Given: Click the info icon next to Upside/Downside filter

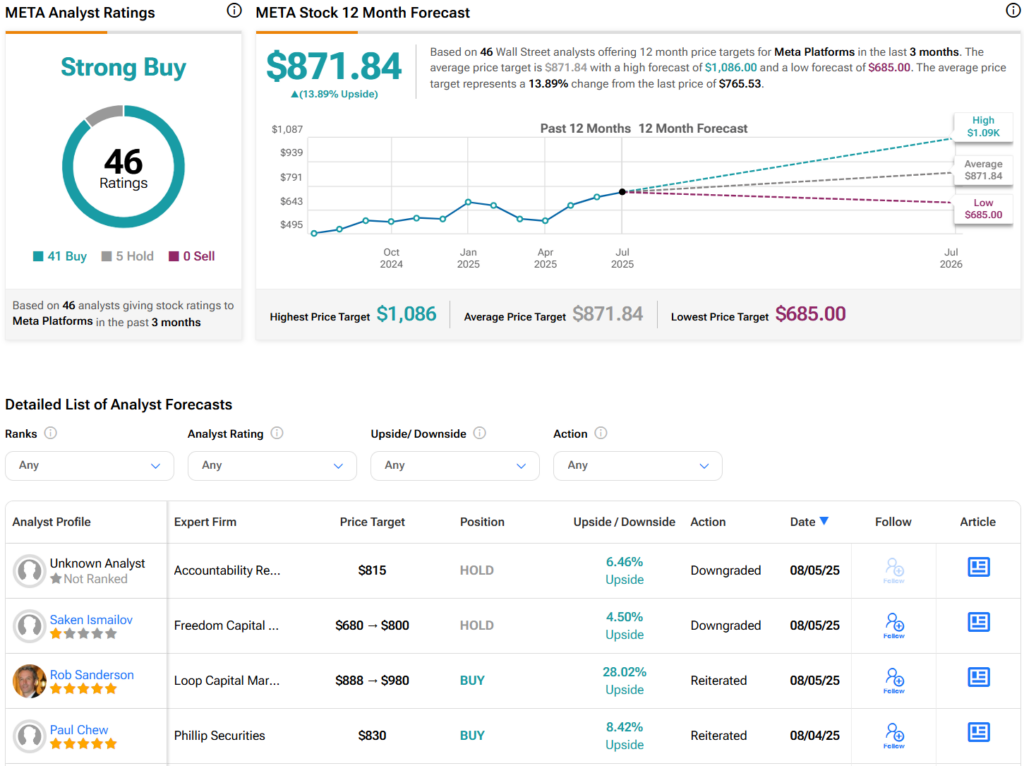Looking at the screenshot, I should click(x=479, y=433).
